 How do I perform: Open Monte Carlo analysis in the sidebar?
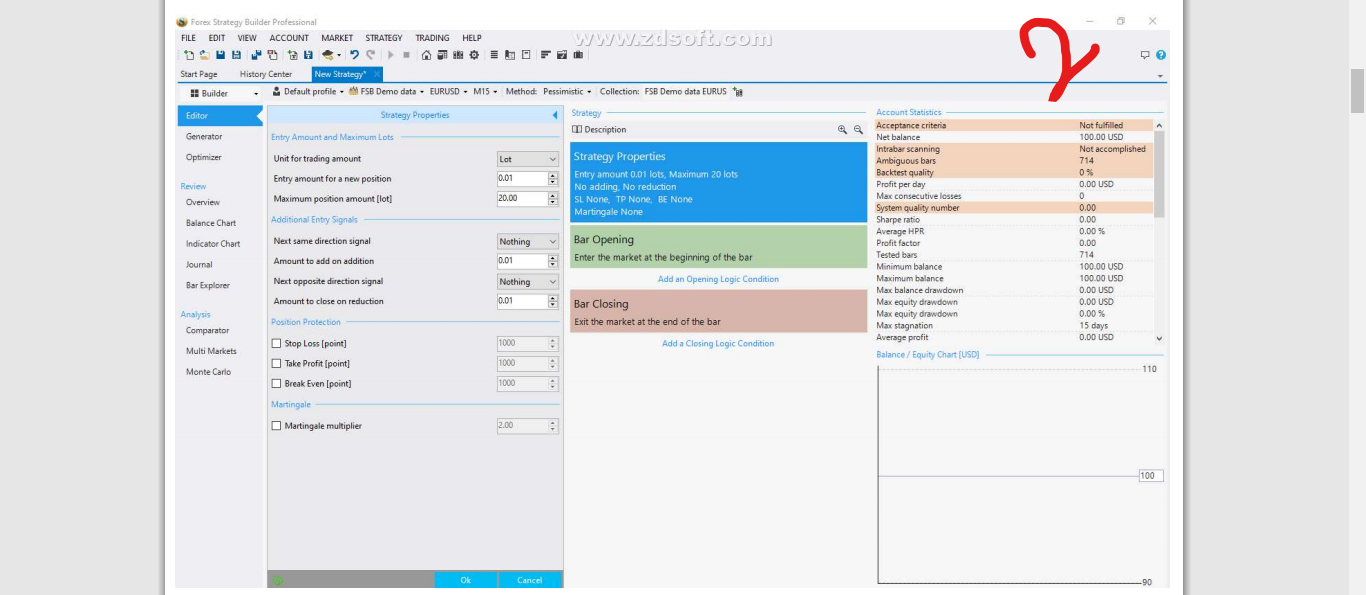coord(208,372)
